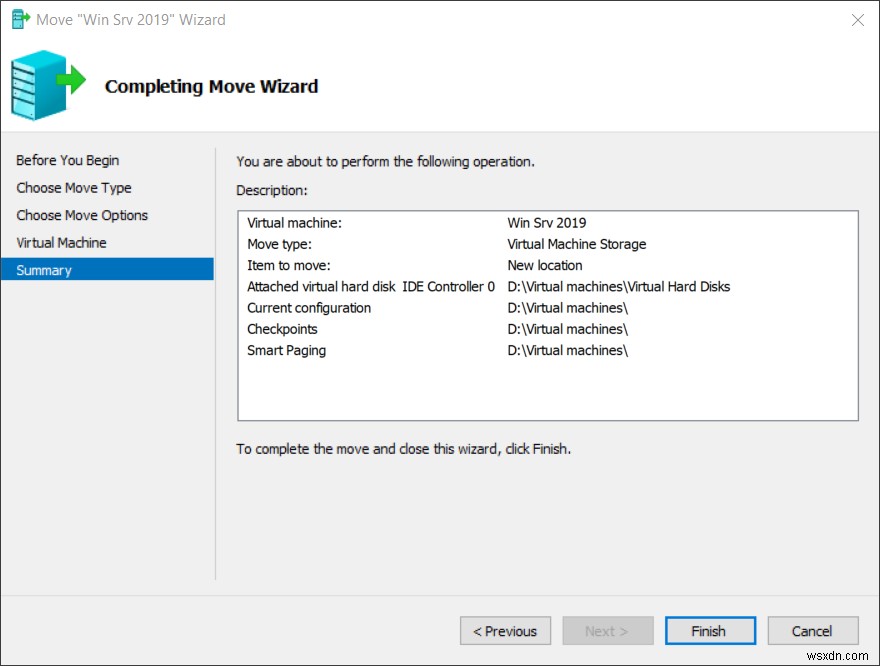880x666 pixels.
Task: Click inside the Description summary box
Action: (547, 390)
